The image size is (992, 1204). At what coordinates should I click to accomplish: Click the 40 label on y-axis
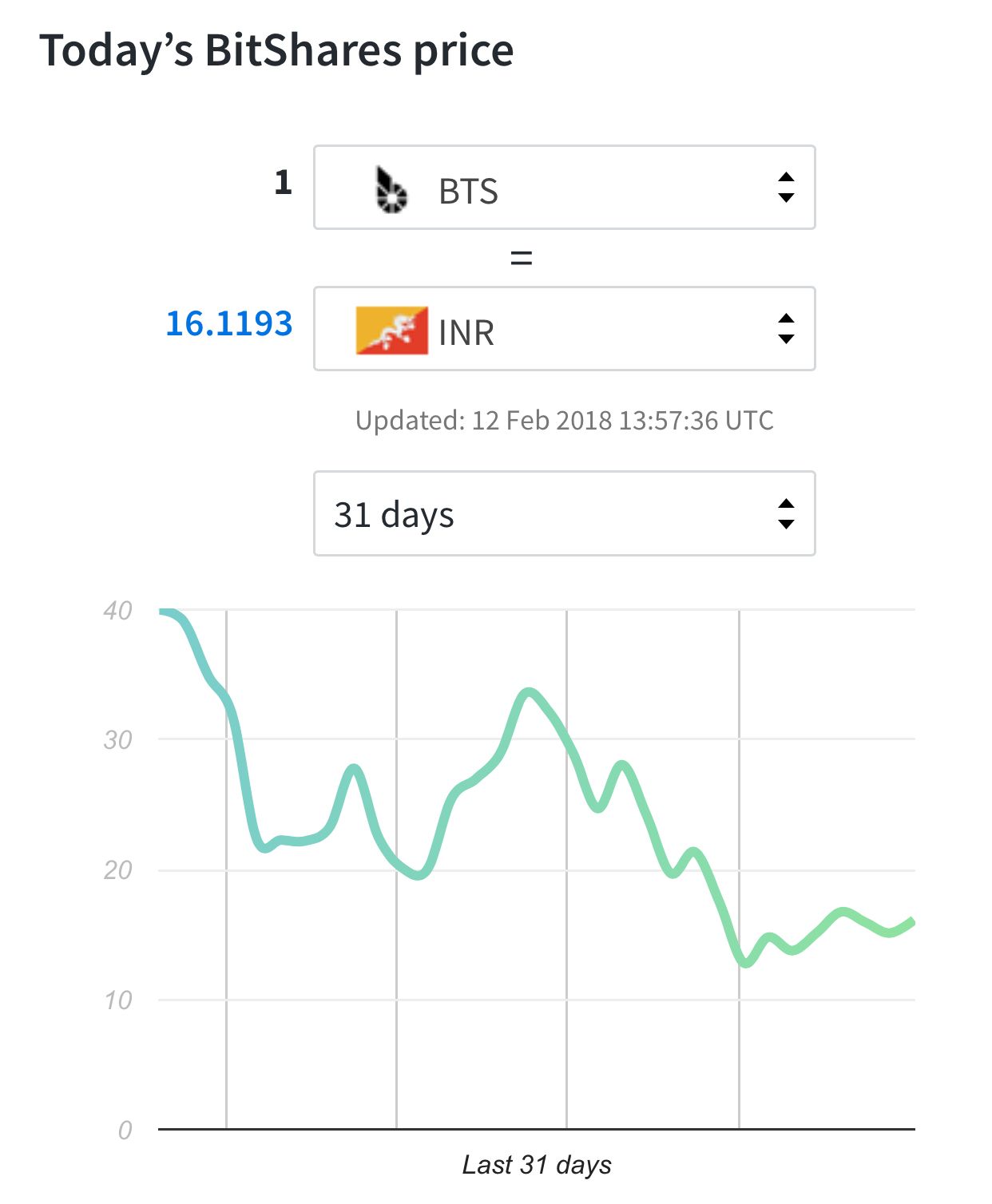(117, 611)
